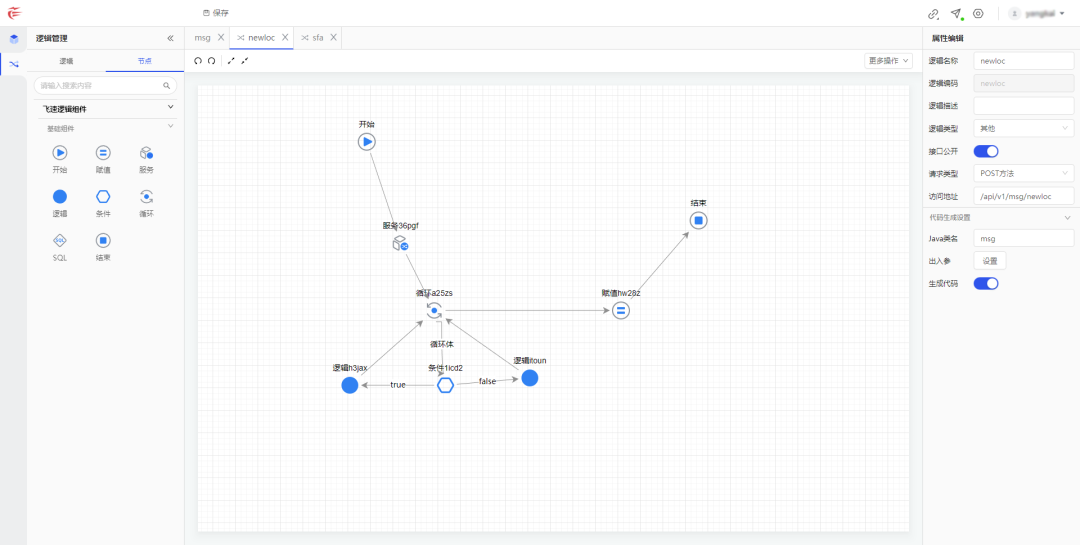Click the undo icon in canvas toolbar
This screenshot has width=1080, height=545.
(198, 61)
